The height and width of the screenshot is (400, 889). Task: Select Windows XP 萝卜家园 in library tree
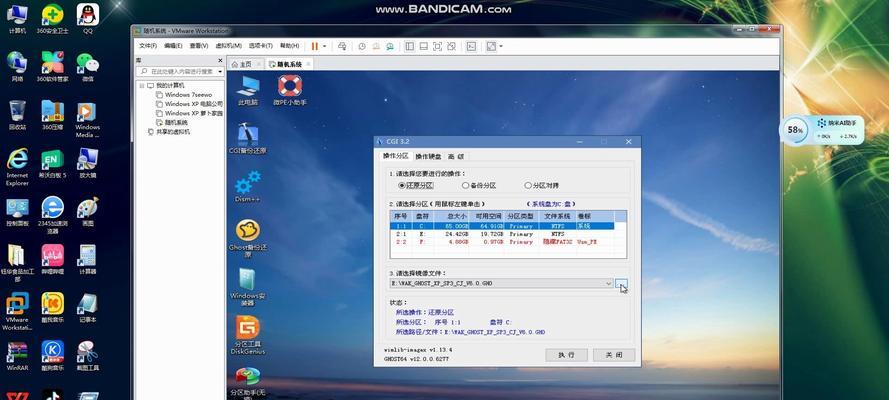click(x=193, y=113)
